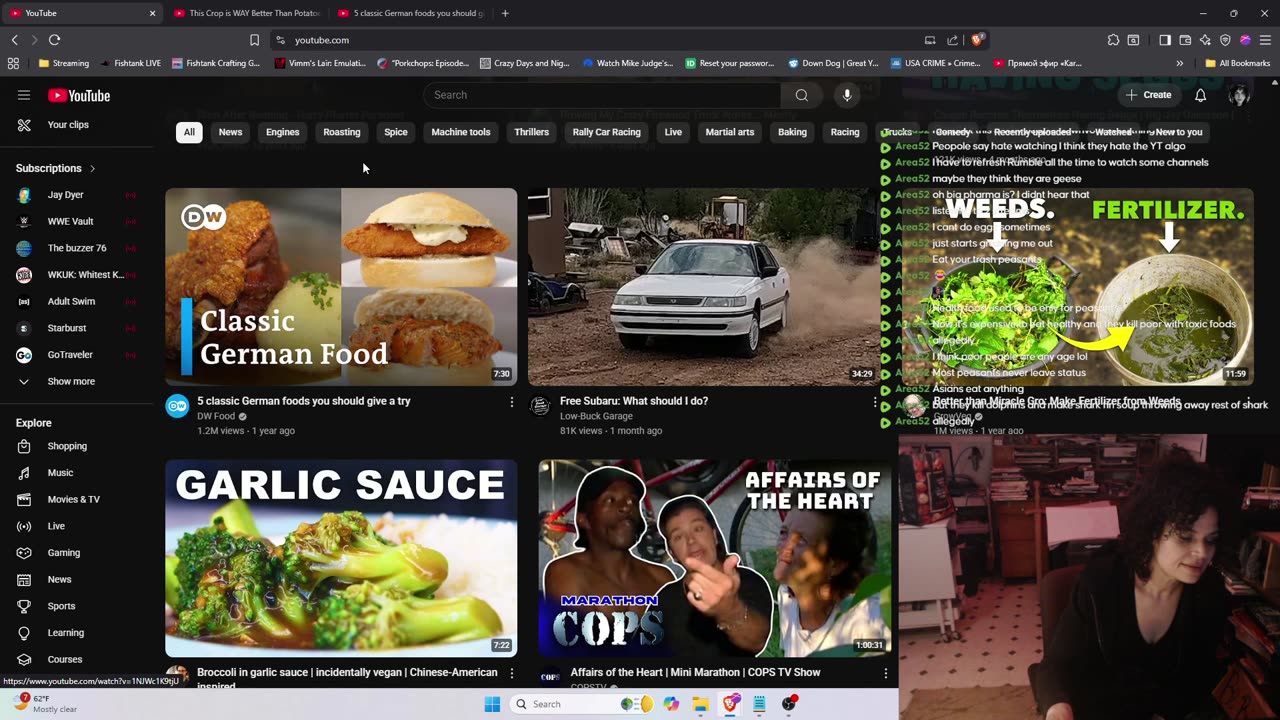This screenshot has height=720, width=1280.
Task: Open the Jay Dyer subscription channel
Action: point(68,195)
